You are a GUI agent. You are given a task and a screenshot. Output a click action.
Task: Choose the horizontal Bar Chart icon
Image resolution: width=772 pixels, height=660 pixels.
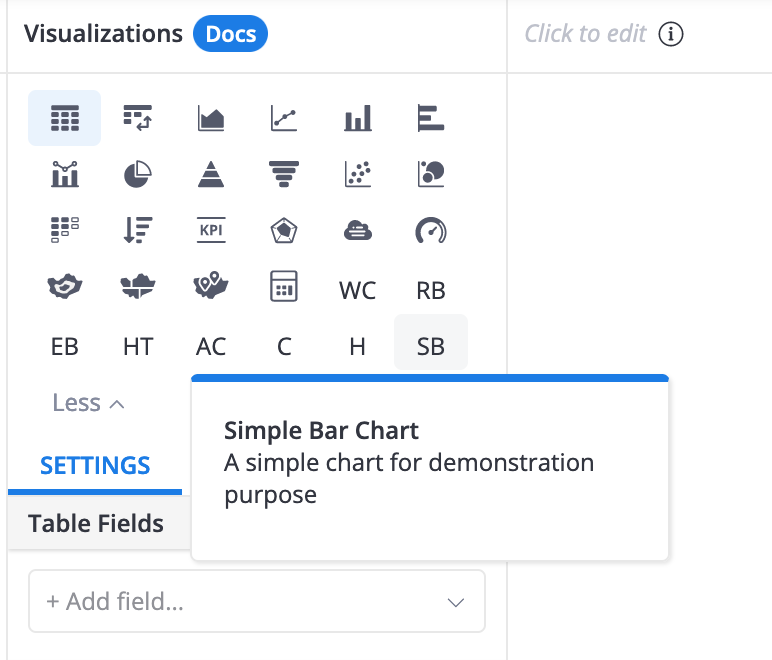431,118
